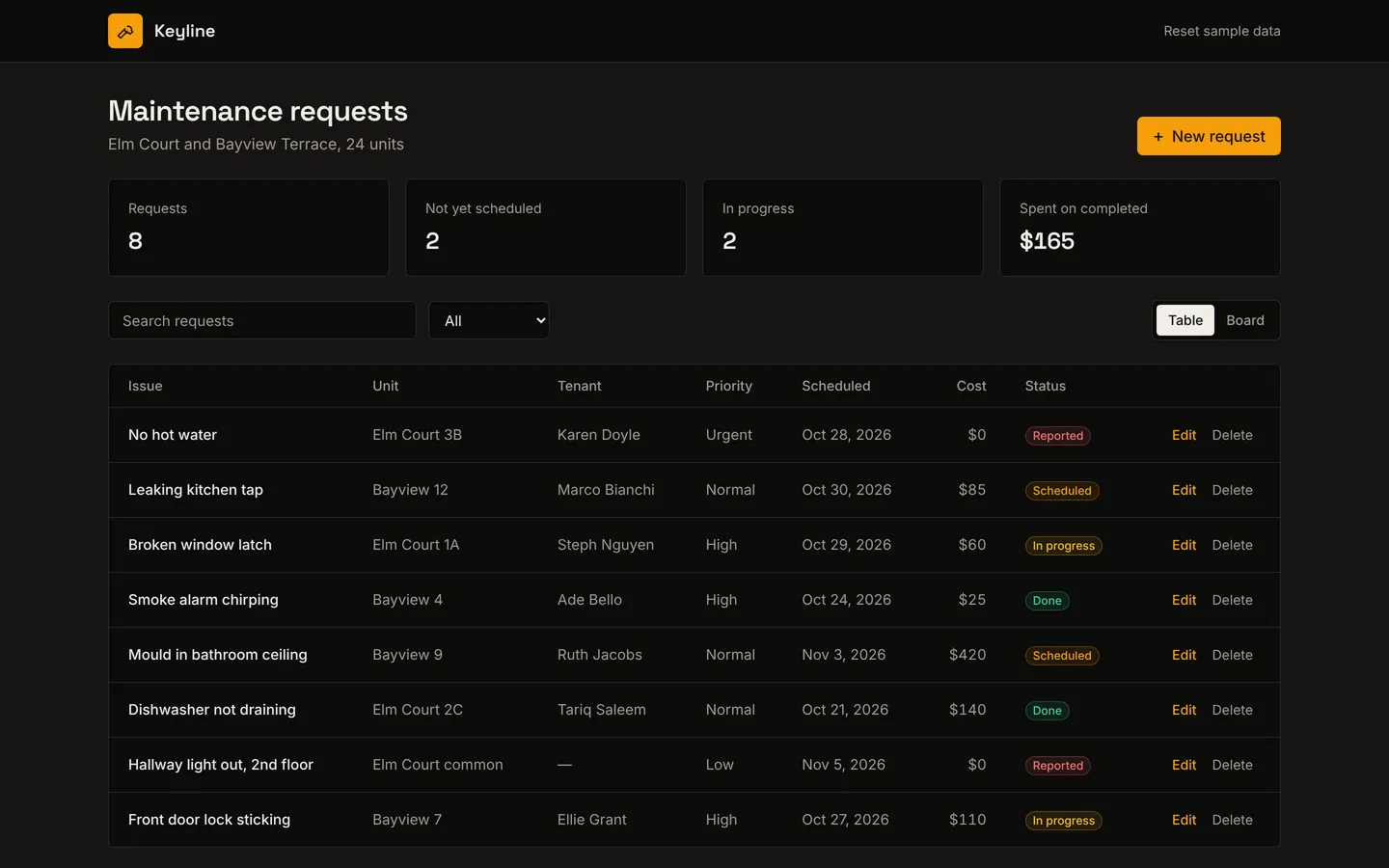Select the Spent on completed summary card

tap(1140, 228)
